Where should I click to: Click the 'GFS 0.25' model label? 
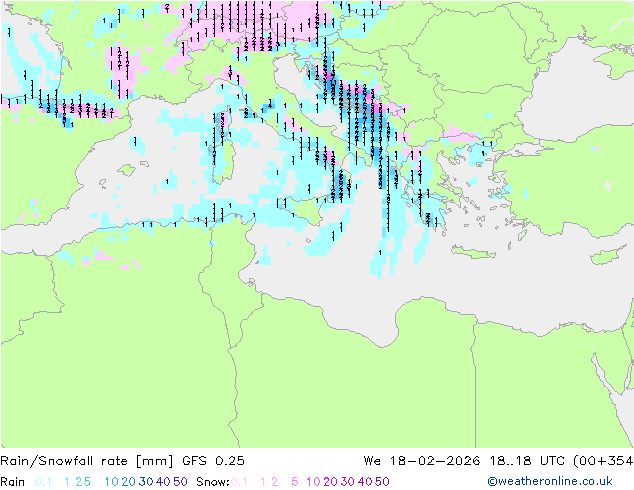point(213,461)
